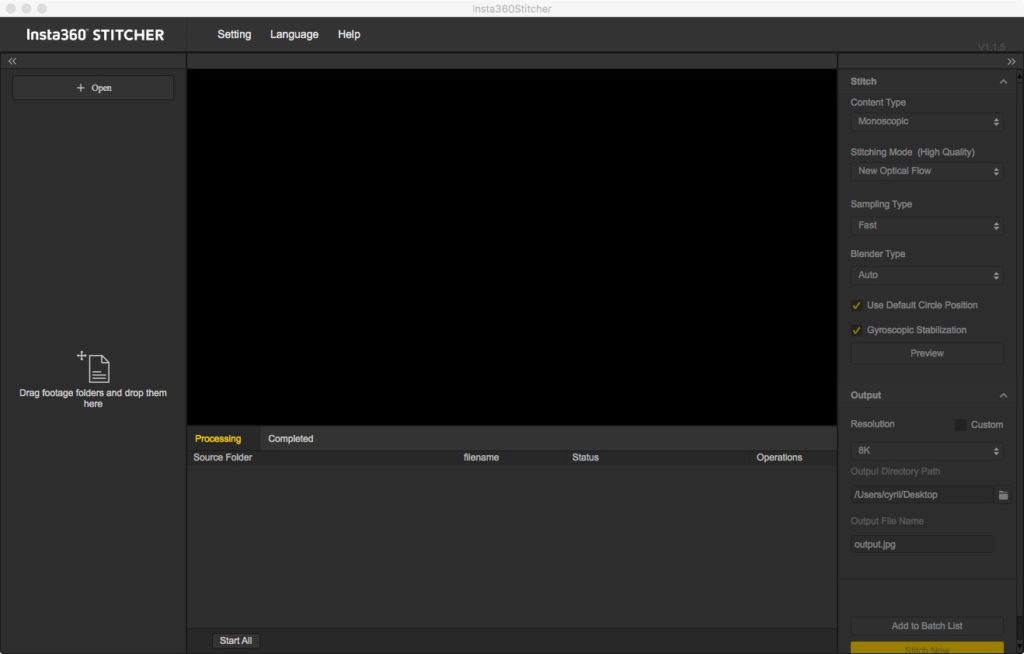
Task: Open the Help menu
Action: coord(349,34)
